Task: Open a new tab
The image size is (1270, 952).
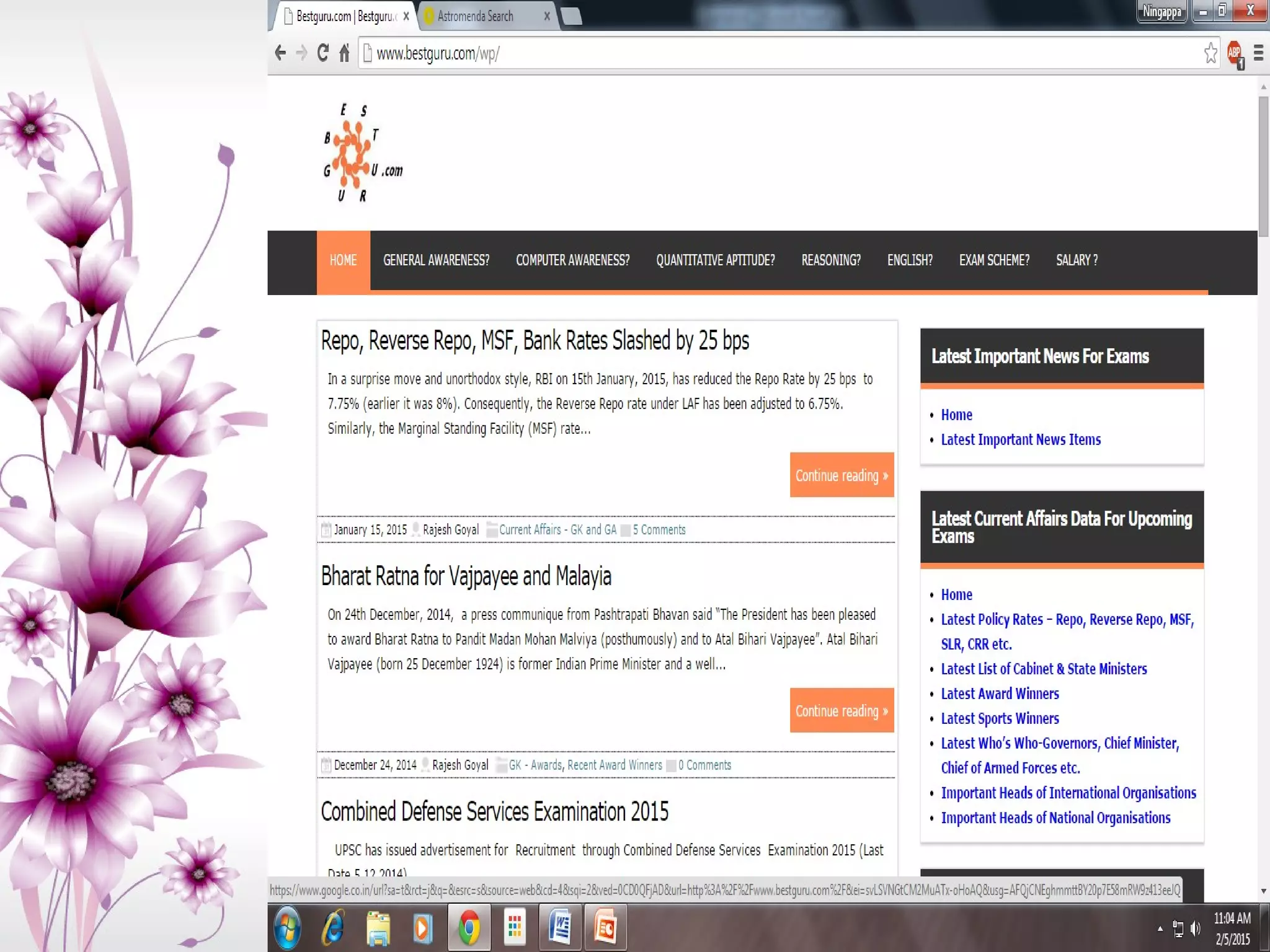Action: click(x=571, y=16)
